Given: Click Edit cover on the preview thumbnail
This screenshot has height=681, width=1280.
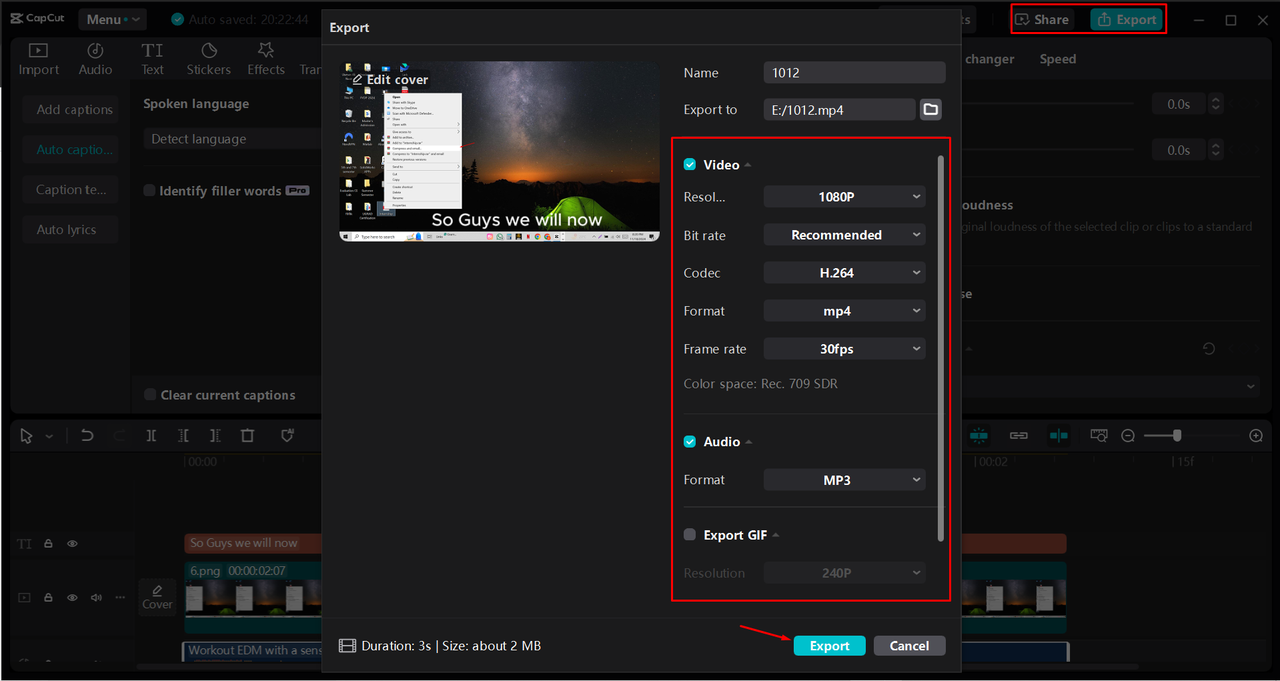Looking at the screenshot, I should tap(390, 79).
